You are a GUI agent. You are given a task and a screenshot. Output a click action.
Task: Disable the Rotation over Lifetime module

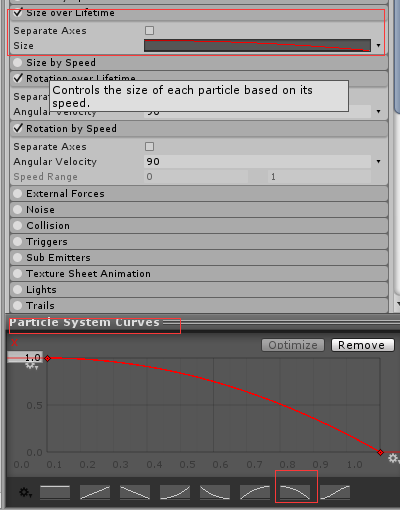pos(18,78)
